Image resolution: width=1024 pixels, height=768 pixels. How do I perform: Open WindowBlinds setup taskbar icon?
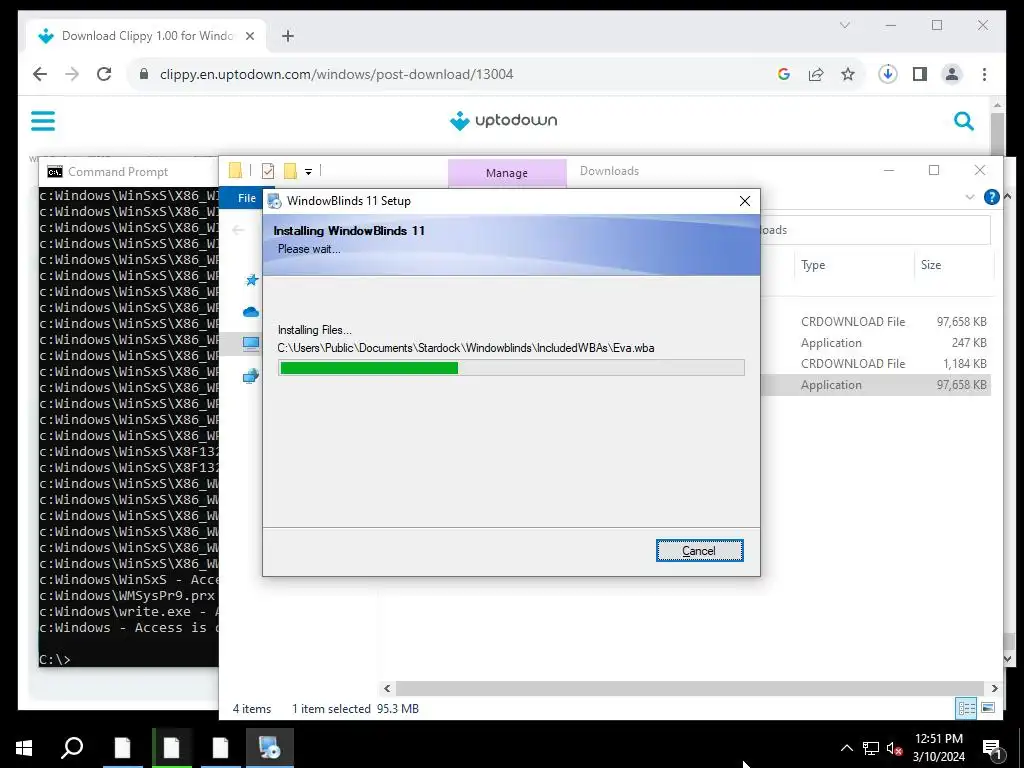tap(270, 748)
